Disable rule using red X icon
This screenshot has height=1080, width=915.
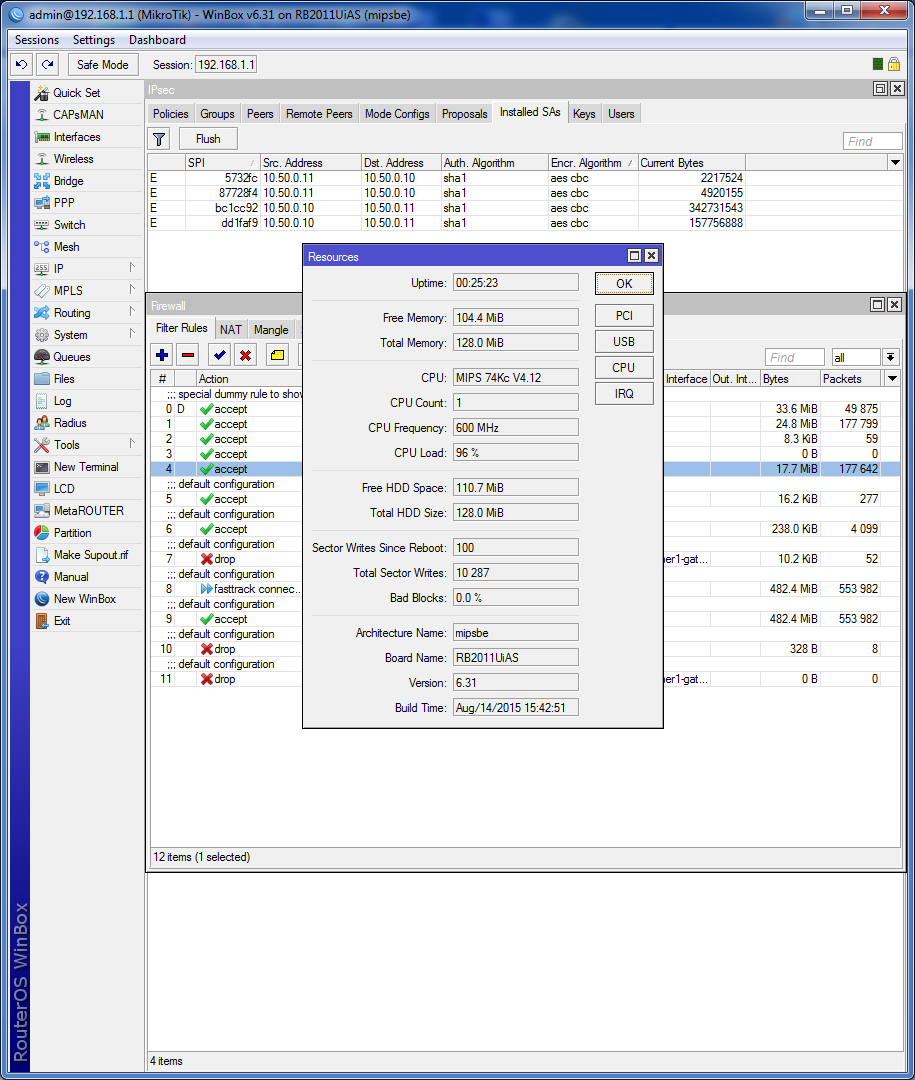pyautogui.click(x=245, y=354)
